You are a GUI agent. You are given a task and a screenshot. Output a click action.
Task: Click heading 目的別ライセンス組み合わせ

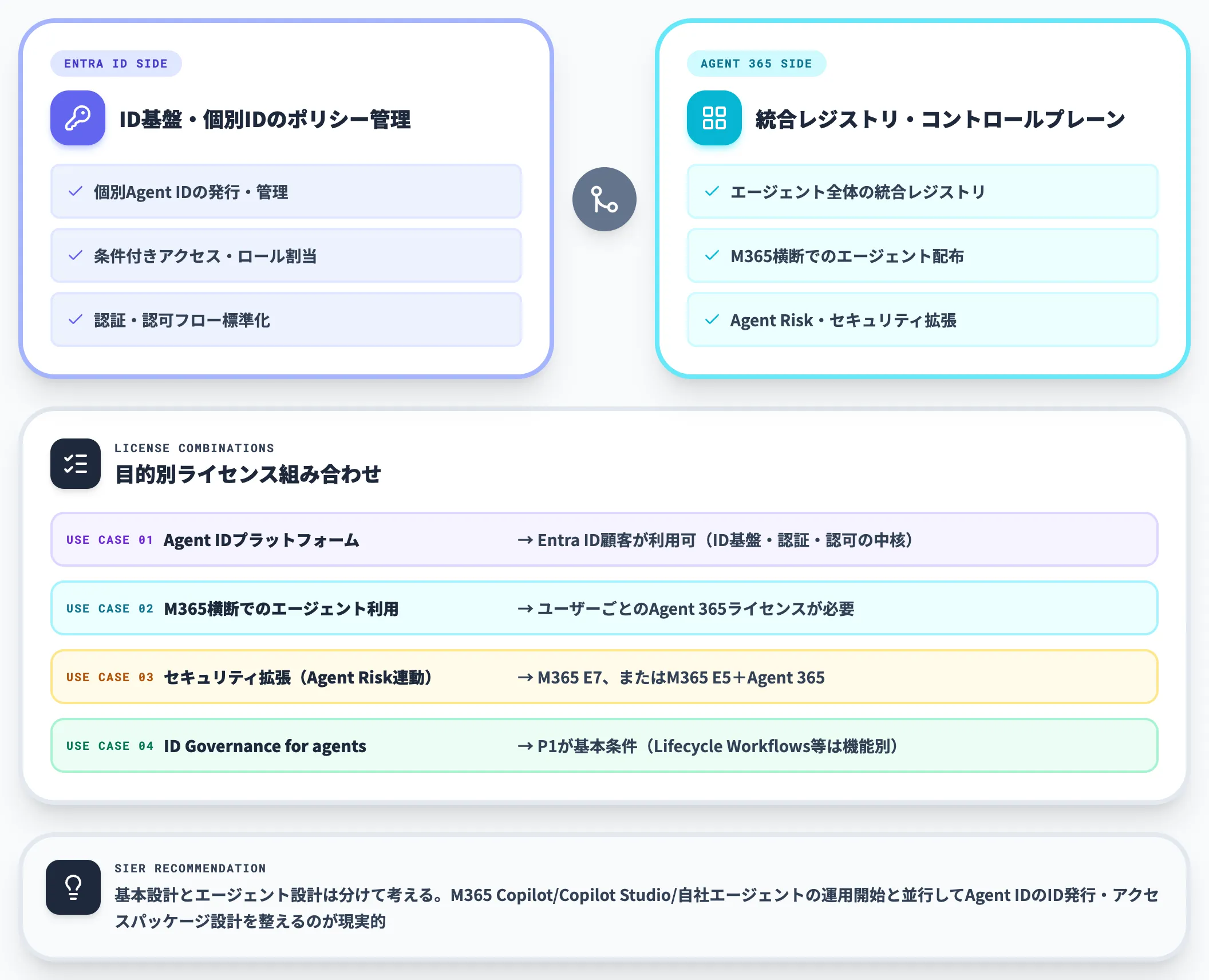[x=248, y=474]
